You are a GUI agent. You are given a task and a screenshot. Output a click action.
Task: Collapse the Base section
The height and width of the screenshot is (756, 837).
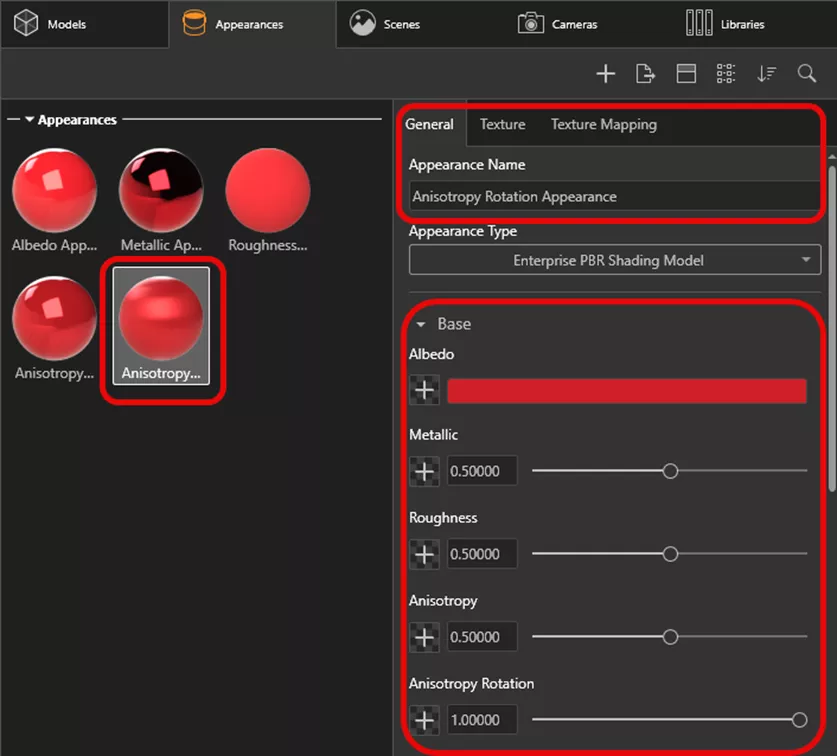click(422, 325)
